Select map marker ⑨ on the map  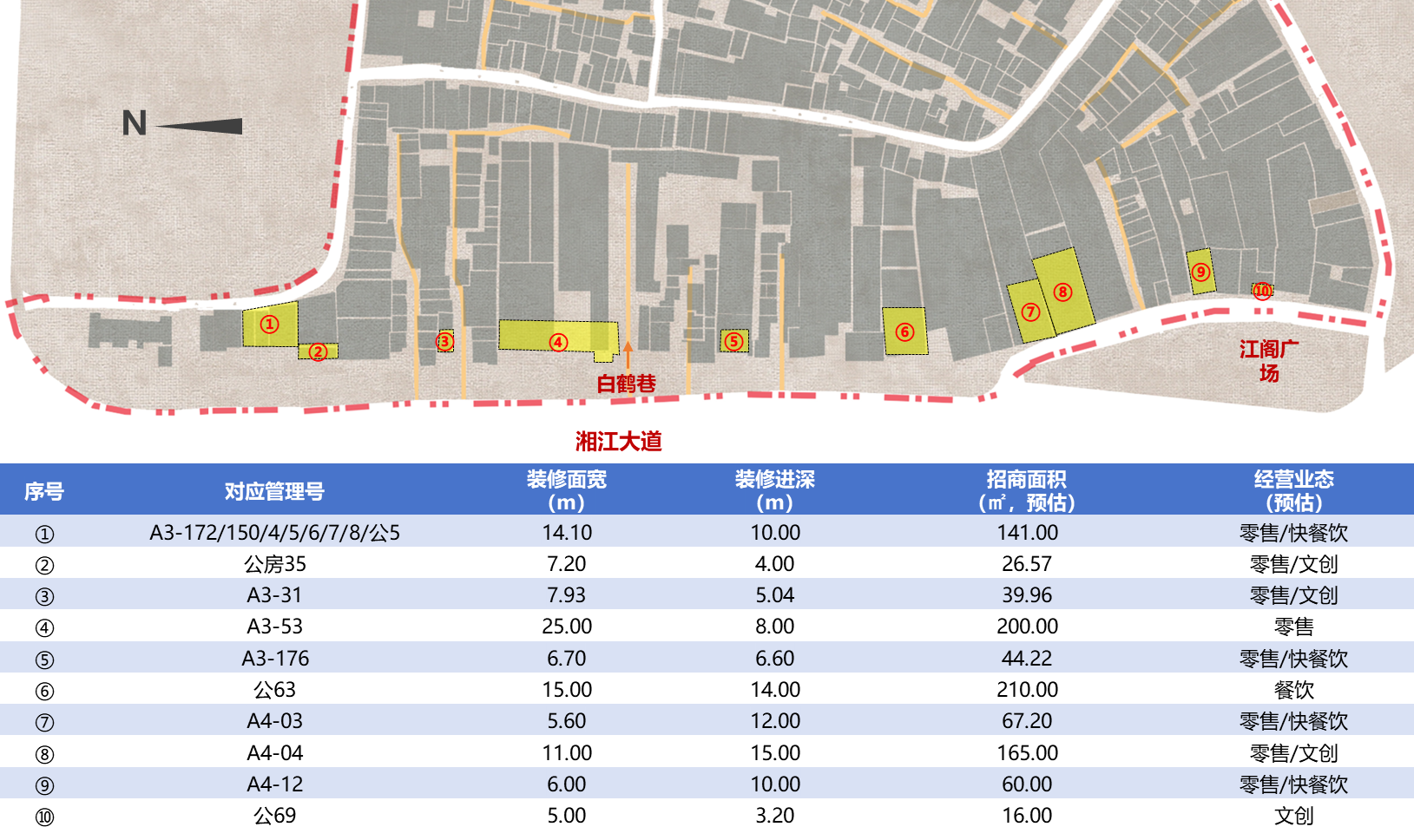tap(1200, 272)
